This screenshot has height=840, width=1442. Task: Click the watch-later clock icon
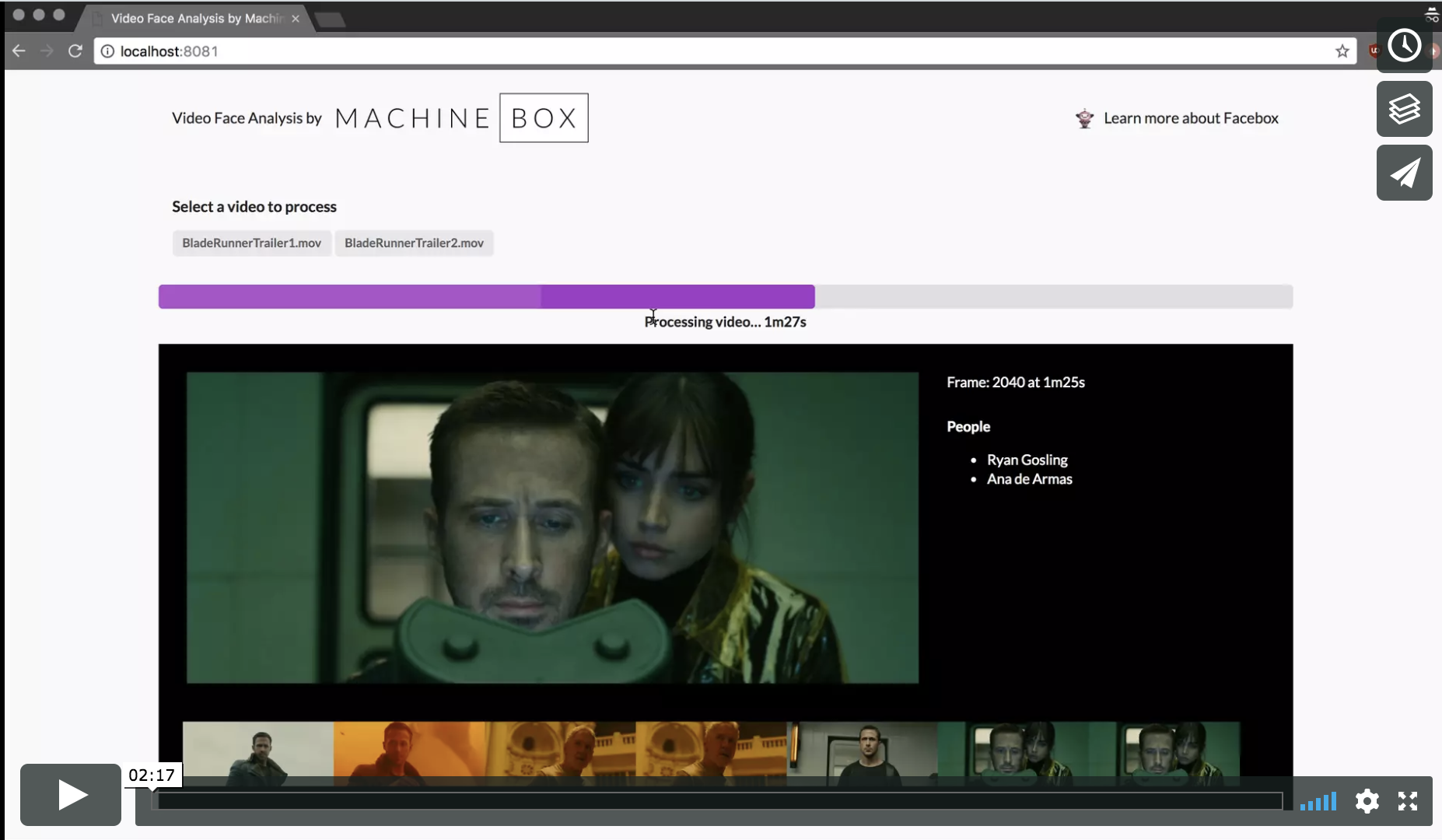(1404, 46)
